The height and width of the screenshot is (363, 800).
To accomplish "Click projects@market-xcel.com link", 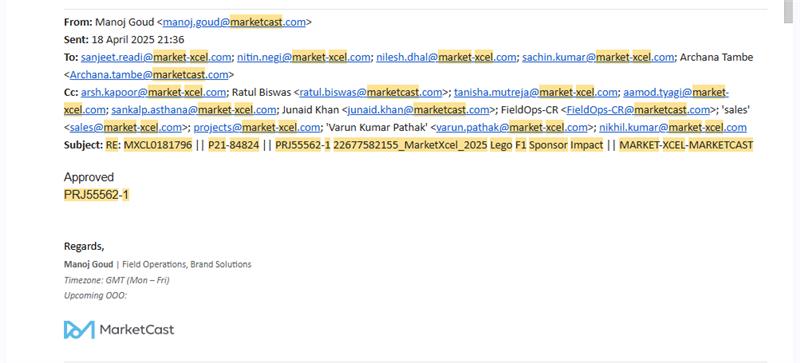I will (257, 127).
